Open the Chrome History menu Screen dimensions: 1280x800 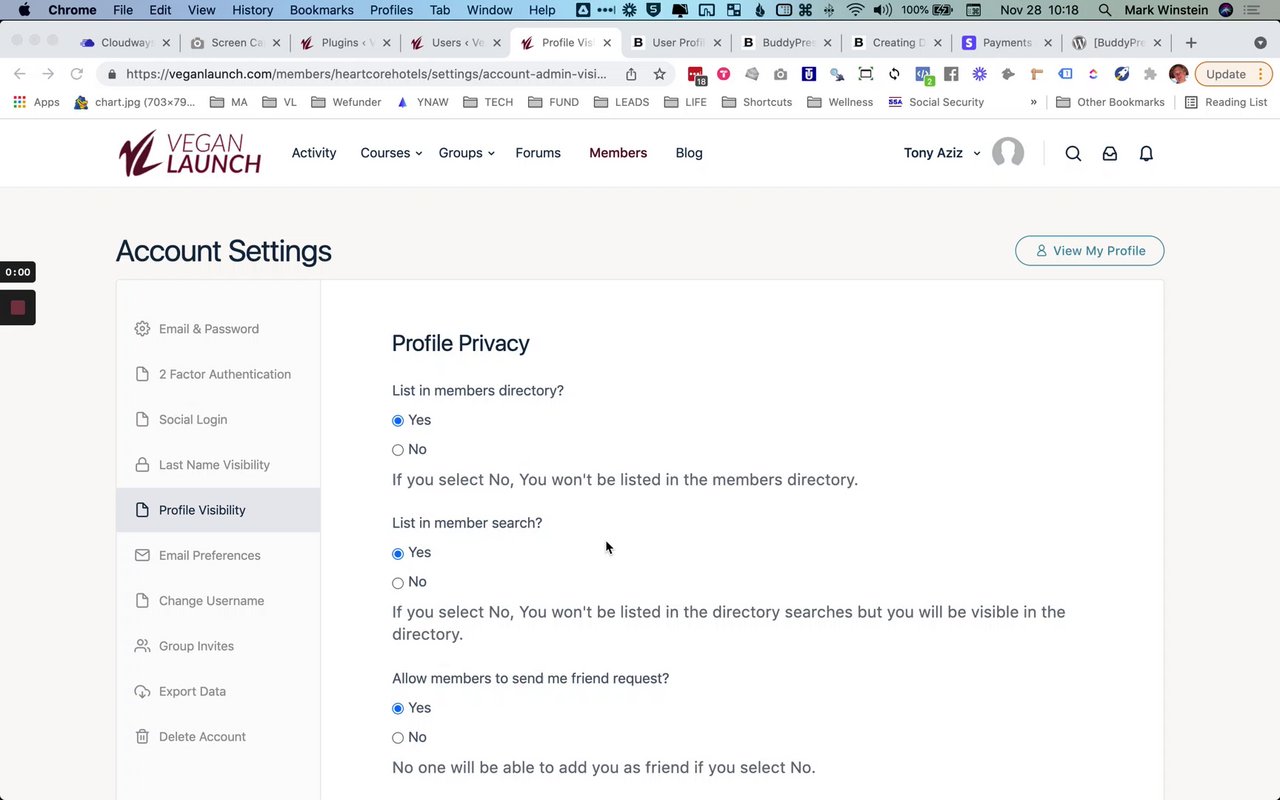click(252, 10)
